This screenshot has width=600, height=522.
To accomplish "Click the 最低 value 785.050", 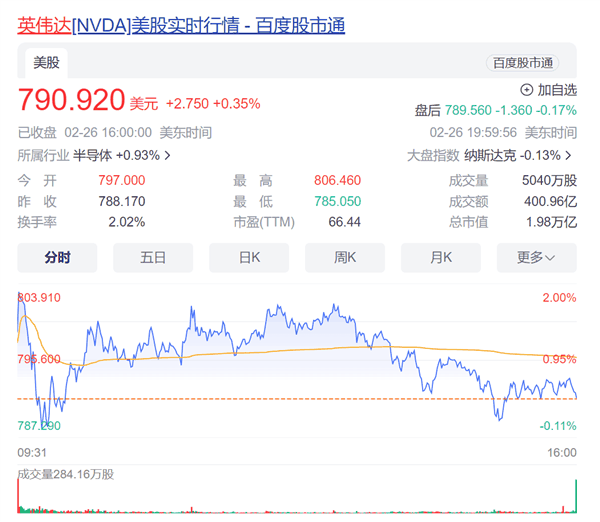I will [x=338, y=201].
